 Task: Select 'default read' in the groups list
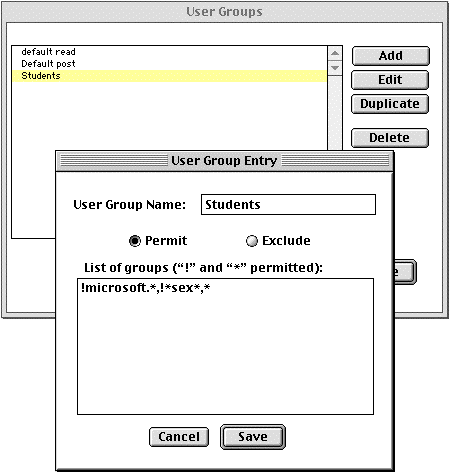click(169, 52)
